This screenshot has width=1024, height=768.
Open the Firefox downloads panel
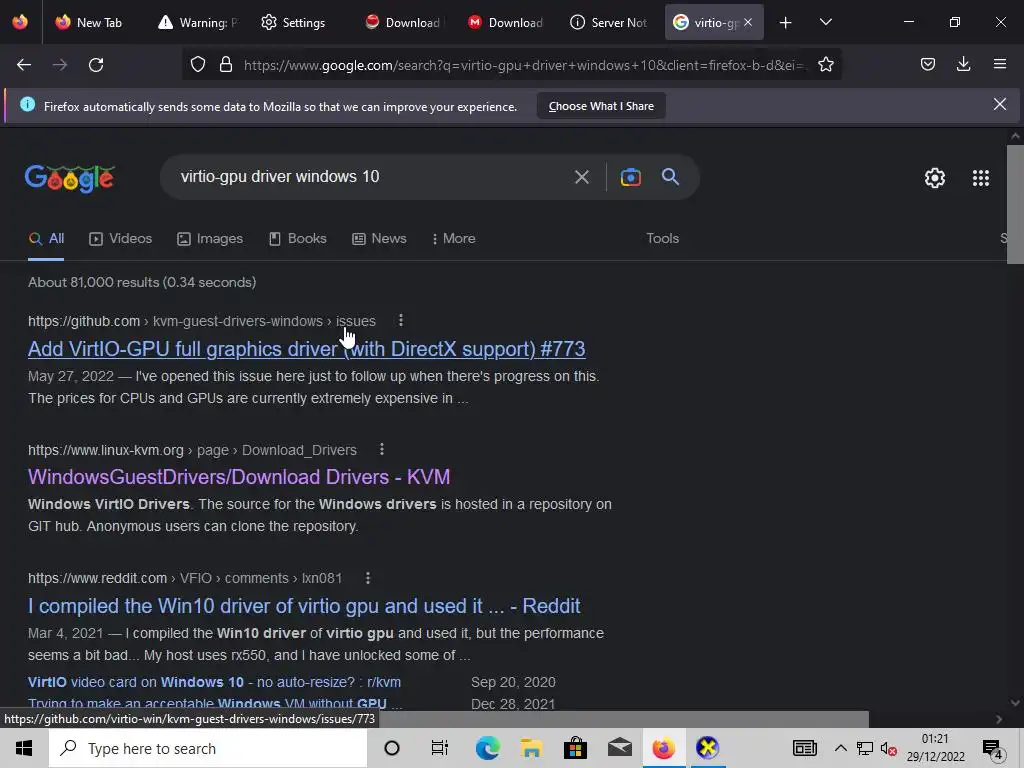click(x=963, y=65)
